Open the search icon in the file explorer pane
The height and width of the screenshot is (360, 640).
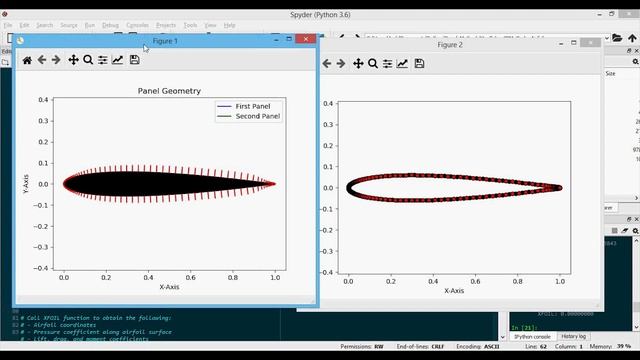click(x=636, y=62)
